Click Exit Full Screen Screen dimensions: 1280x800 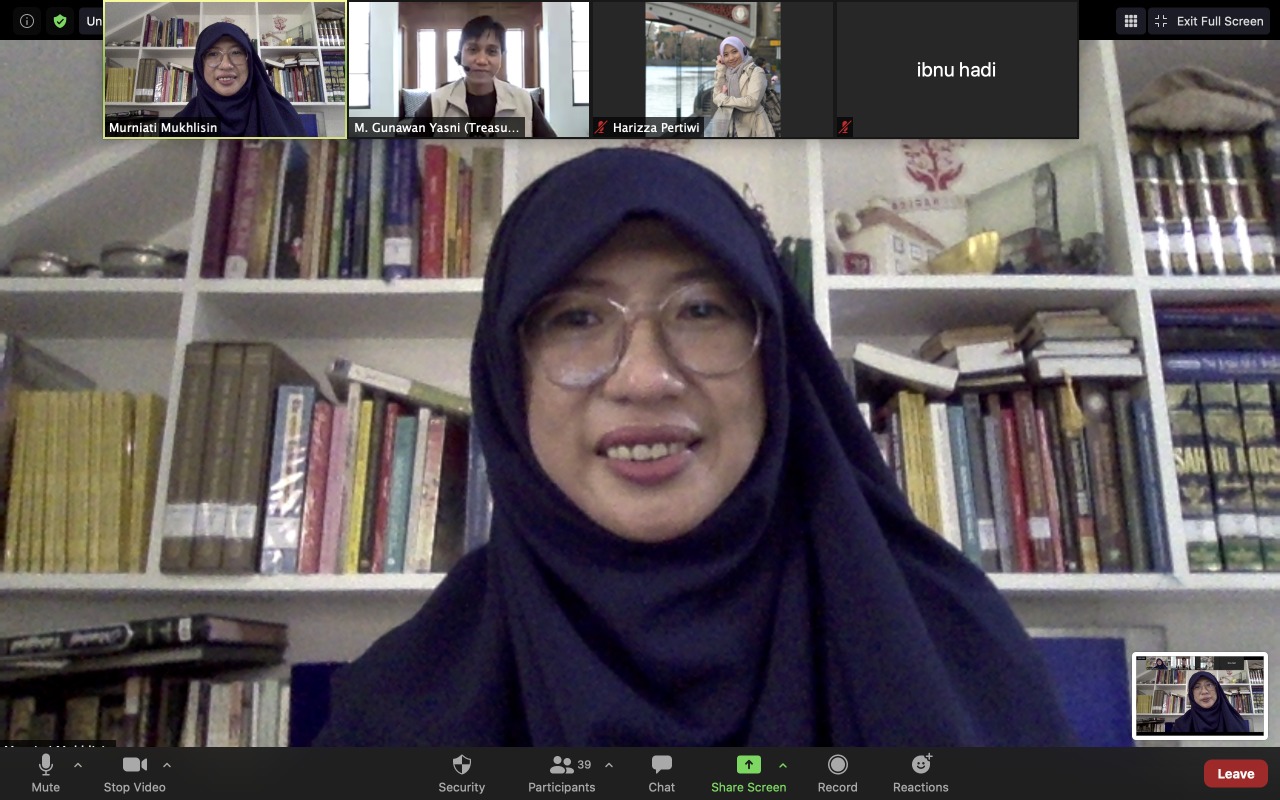[x=1209, y=21]
